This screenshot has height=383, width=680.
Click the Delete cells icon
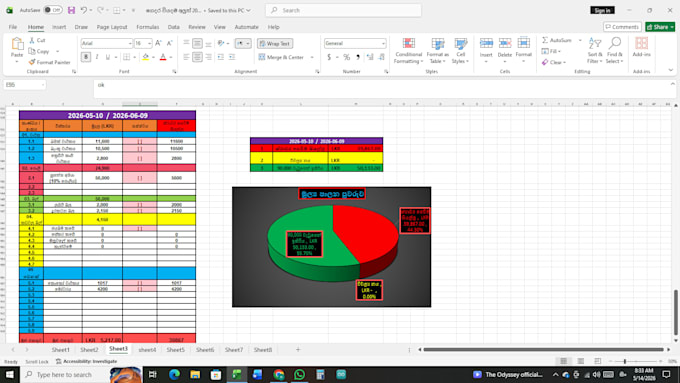505,43
